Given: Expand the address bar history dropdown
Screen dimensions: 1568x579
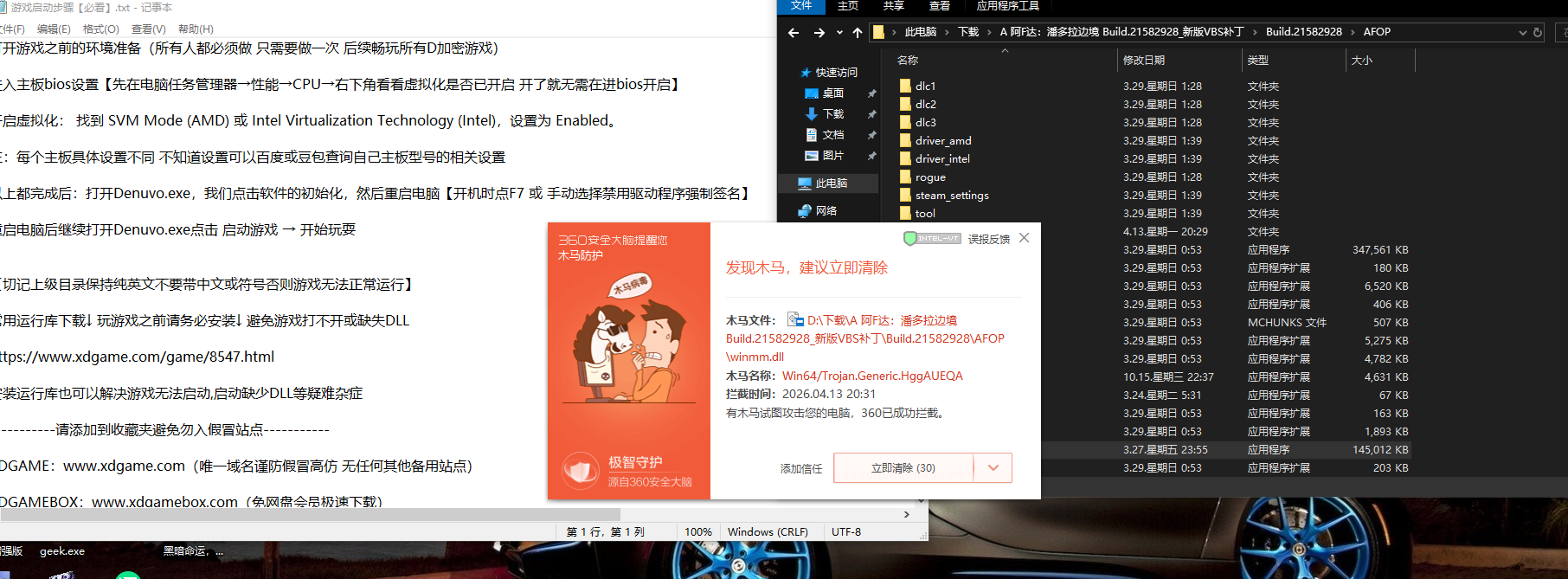Looking at the screenshot, I should click(x=1522, y=33).
